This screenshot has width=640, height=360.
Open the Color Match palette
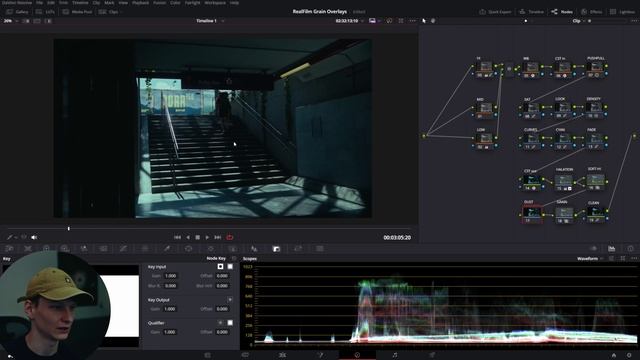coord(28,249)
